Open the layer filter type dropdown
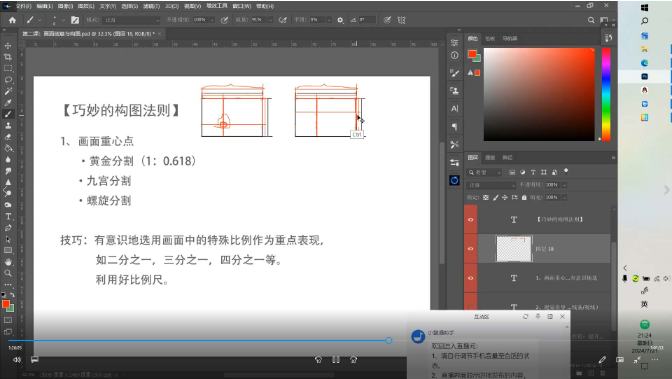Screen dimensions: 672x379 (484, 172)
